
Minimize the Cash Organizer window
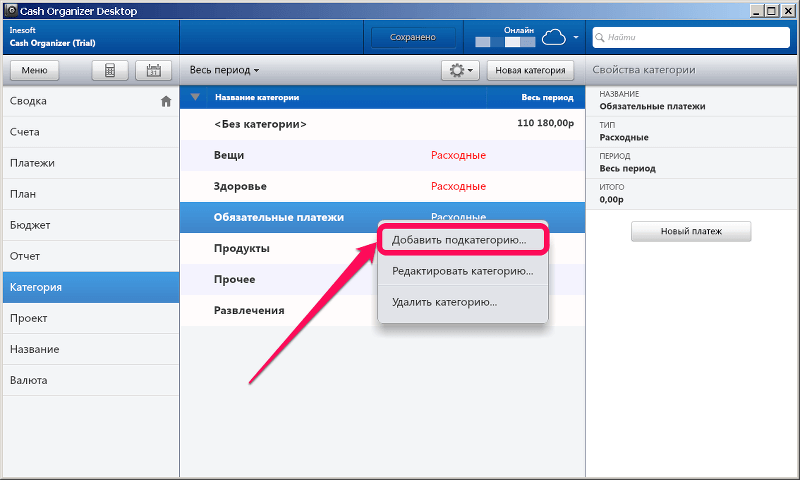pos(757,11)
